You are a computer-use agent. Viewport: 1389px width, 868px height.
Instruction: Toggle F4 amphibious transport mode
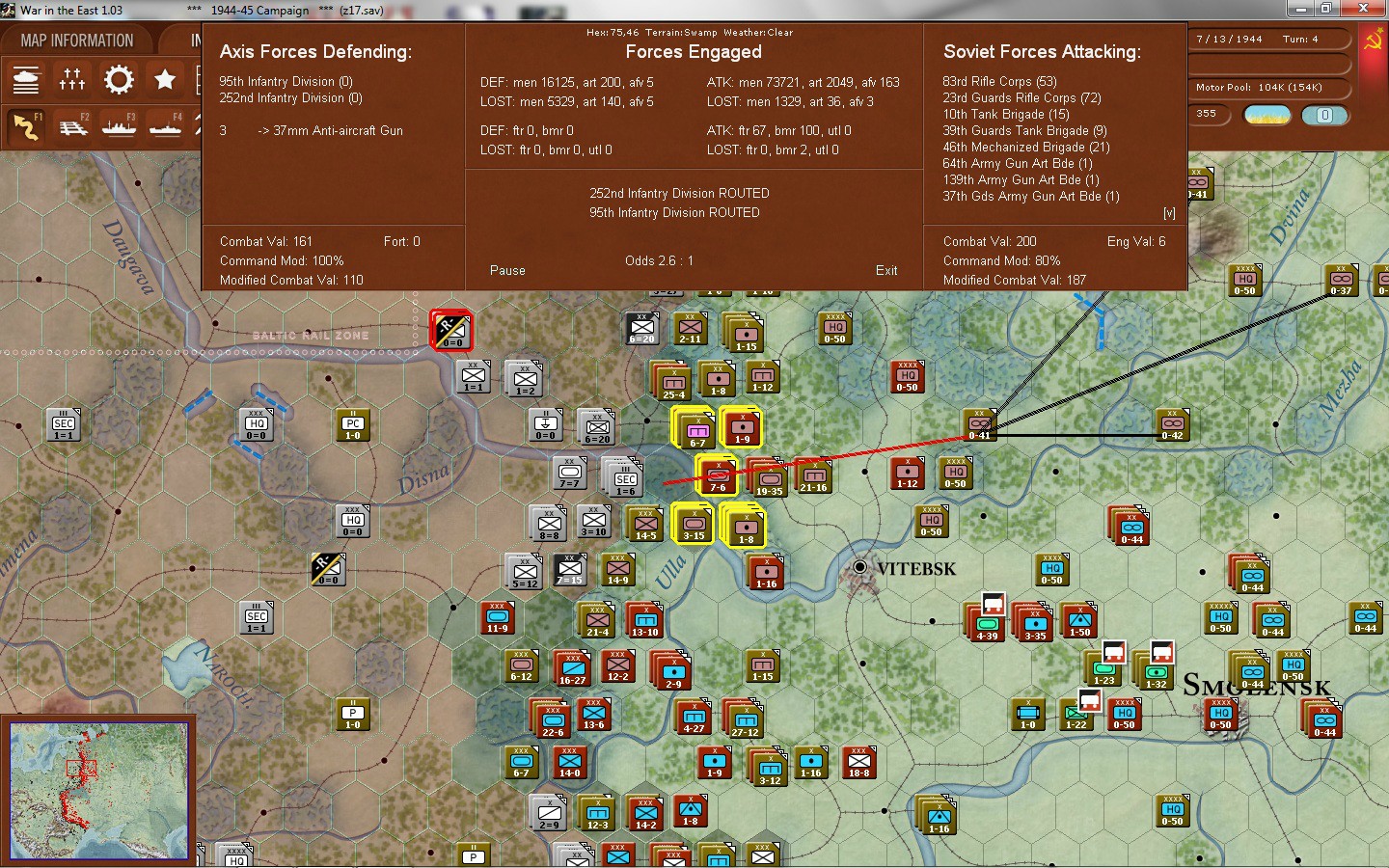[165, 126]
